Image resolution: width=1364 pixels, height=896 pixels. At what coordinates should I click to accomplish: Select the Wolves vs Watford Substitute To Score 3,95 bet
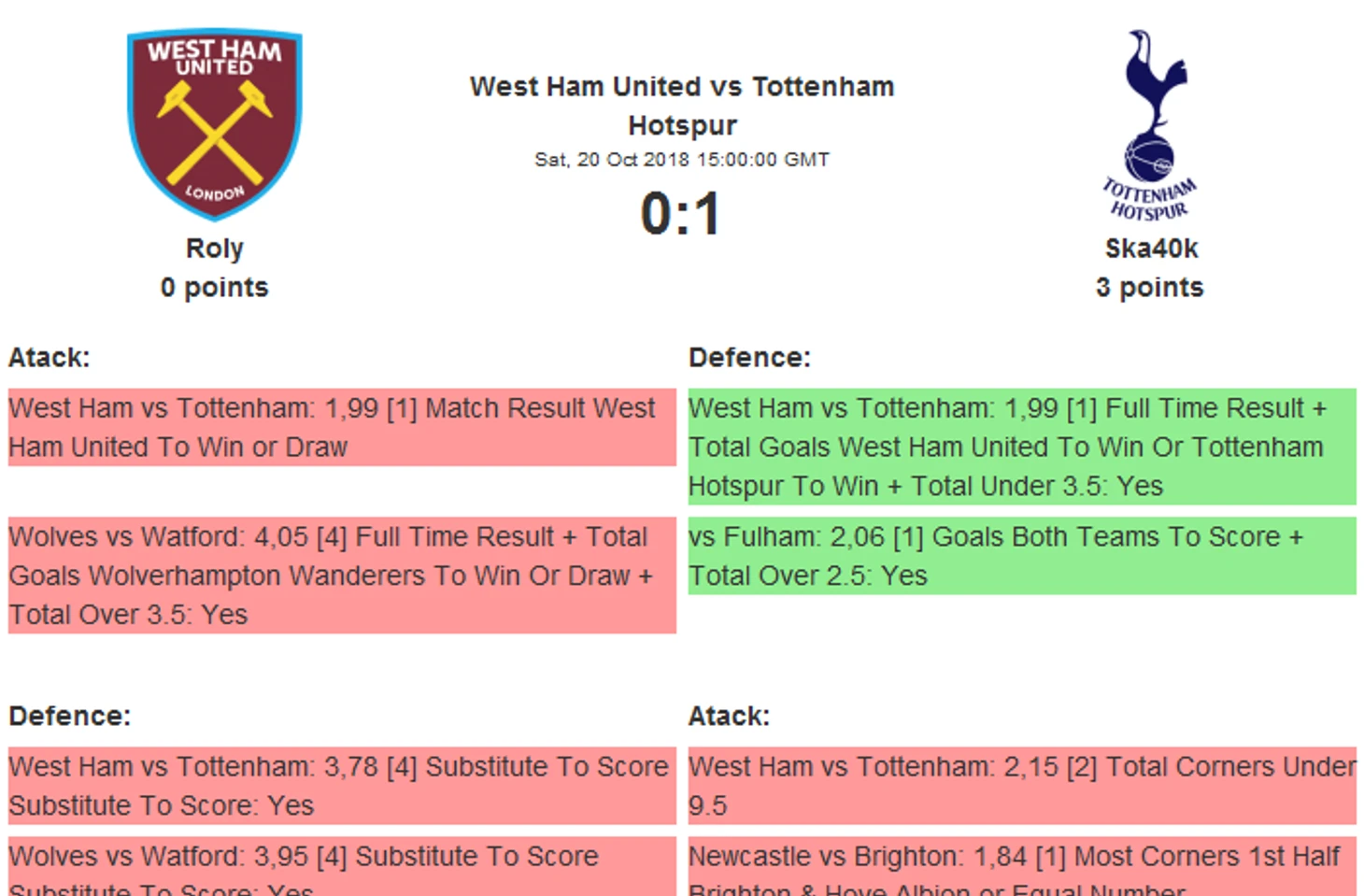[342, 866]
